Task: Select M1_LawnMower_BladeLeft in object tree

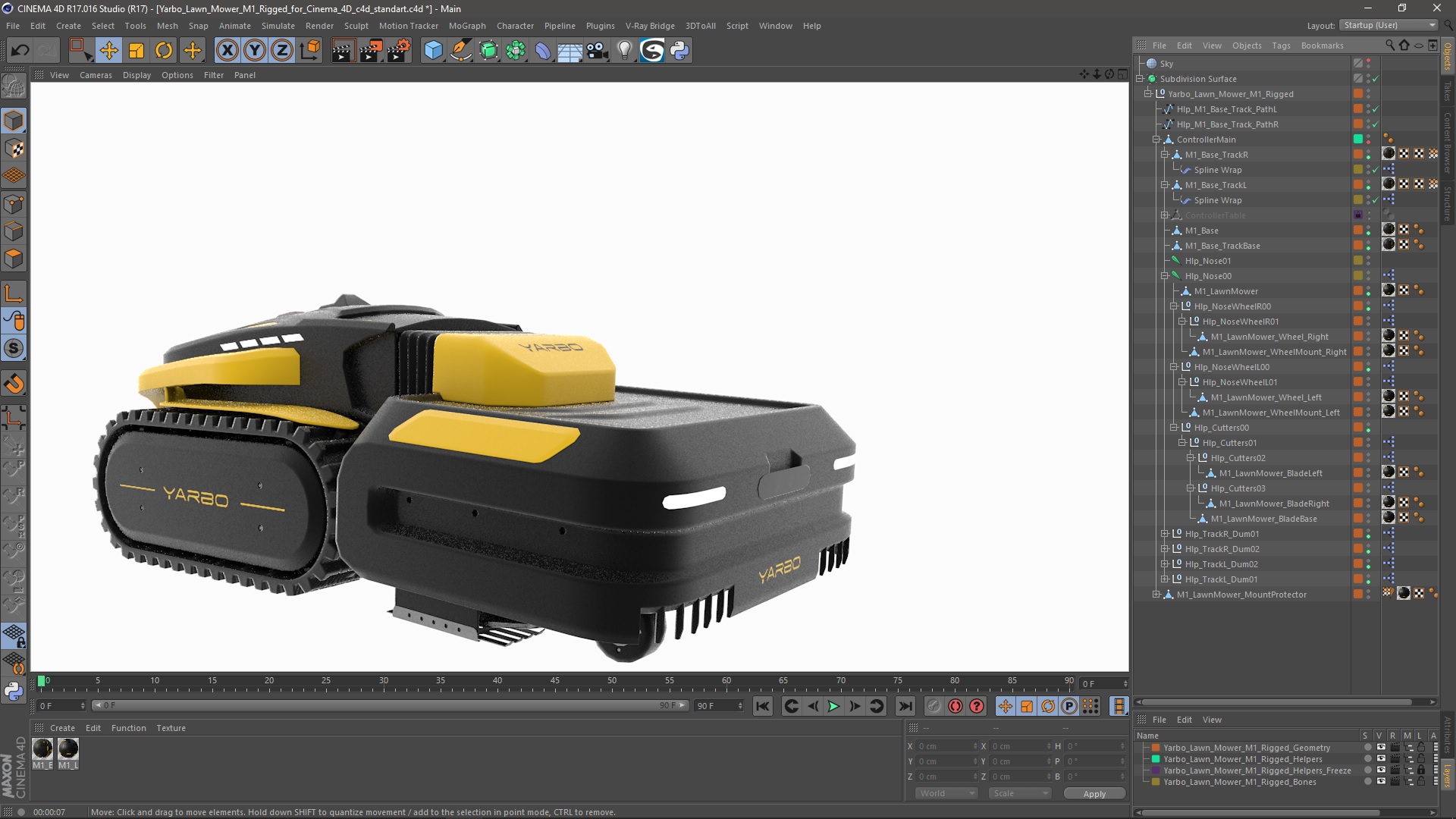Action: (x=1270, y=473)
